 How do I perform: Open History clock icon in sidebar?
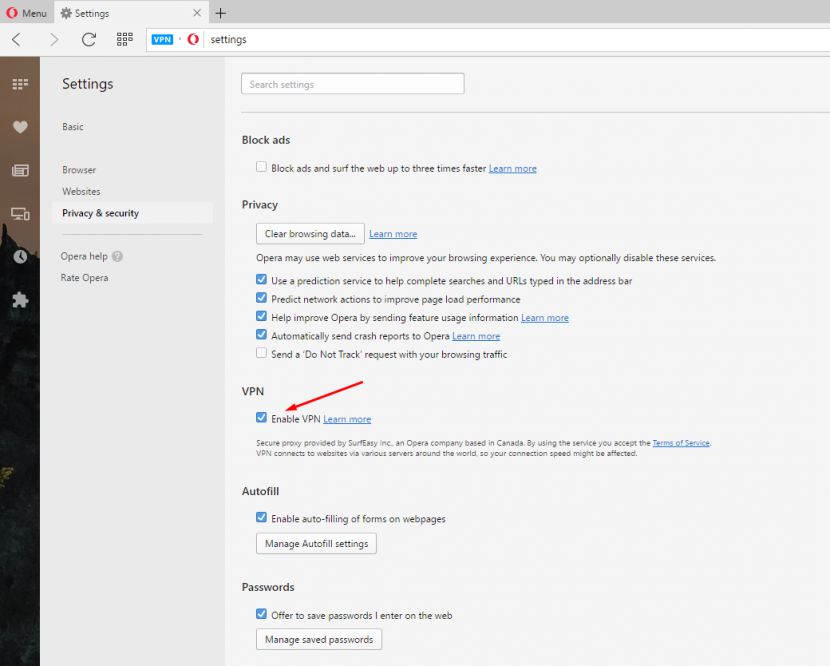(x=20, y=257)
